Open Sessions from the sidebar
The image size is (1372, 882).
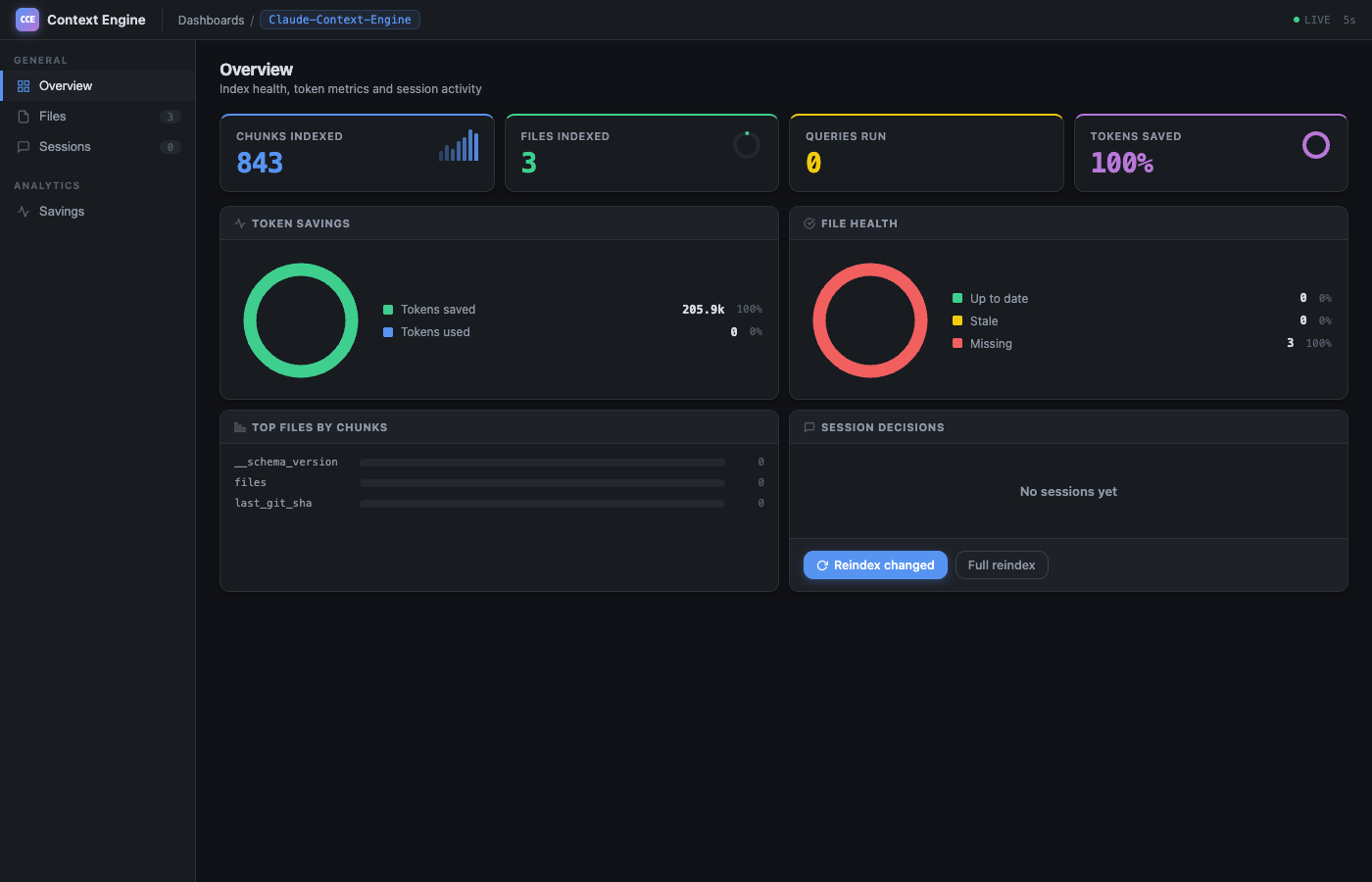coord(98,147)
